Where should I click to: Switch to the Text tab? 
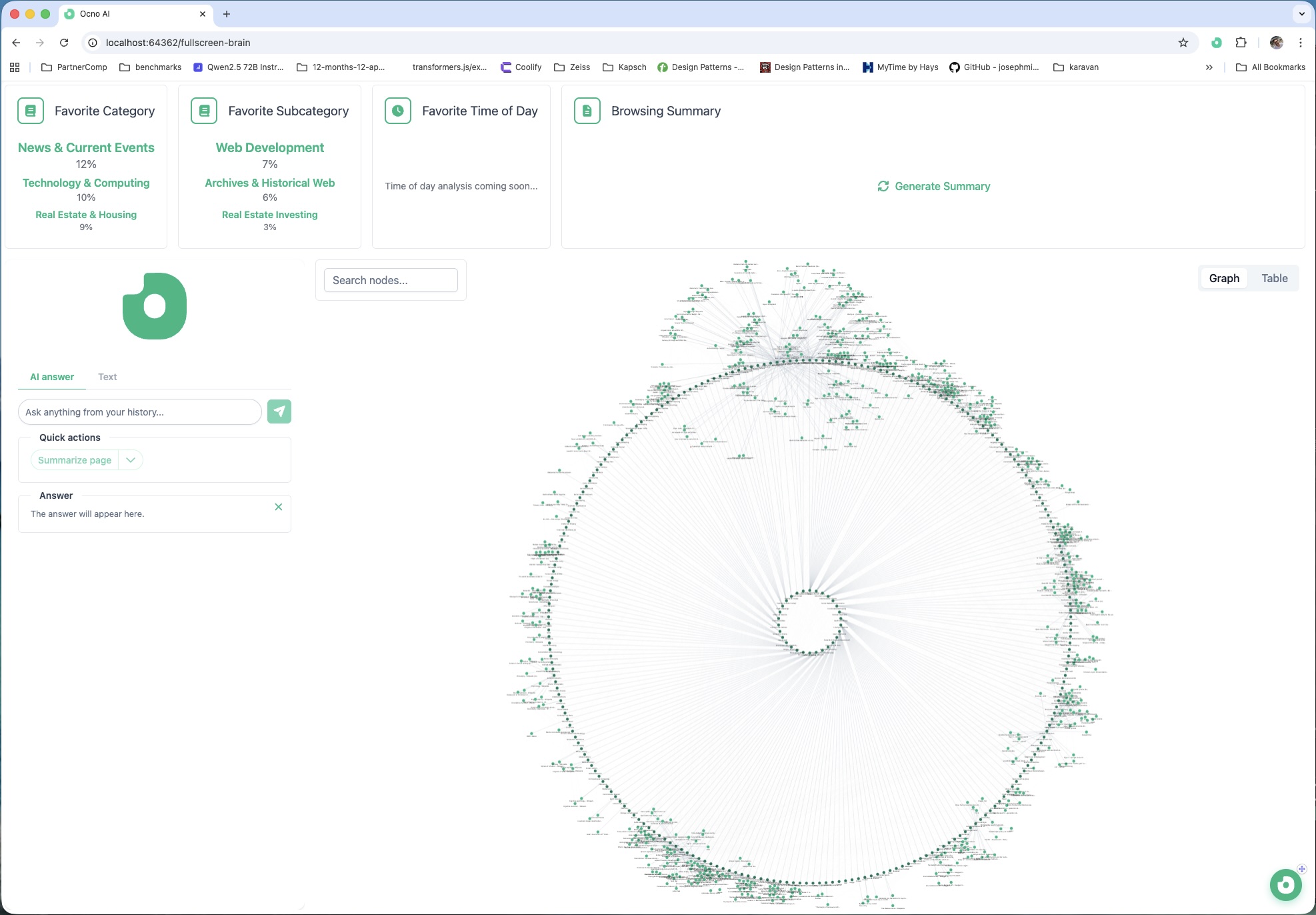pos(107,377)
